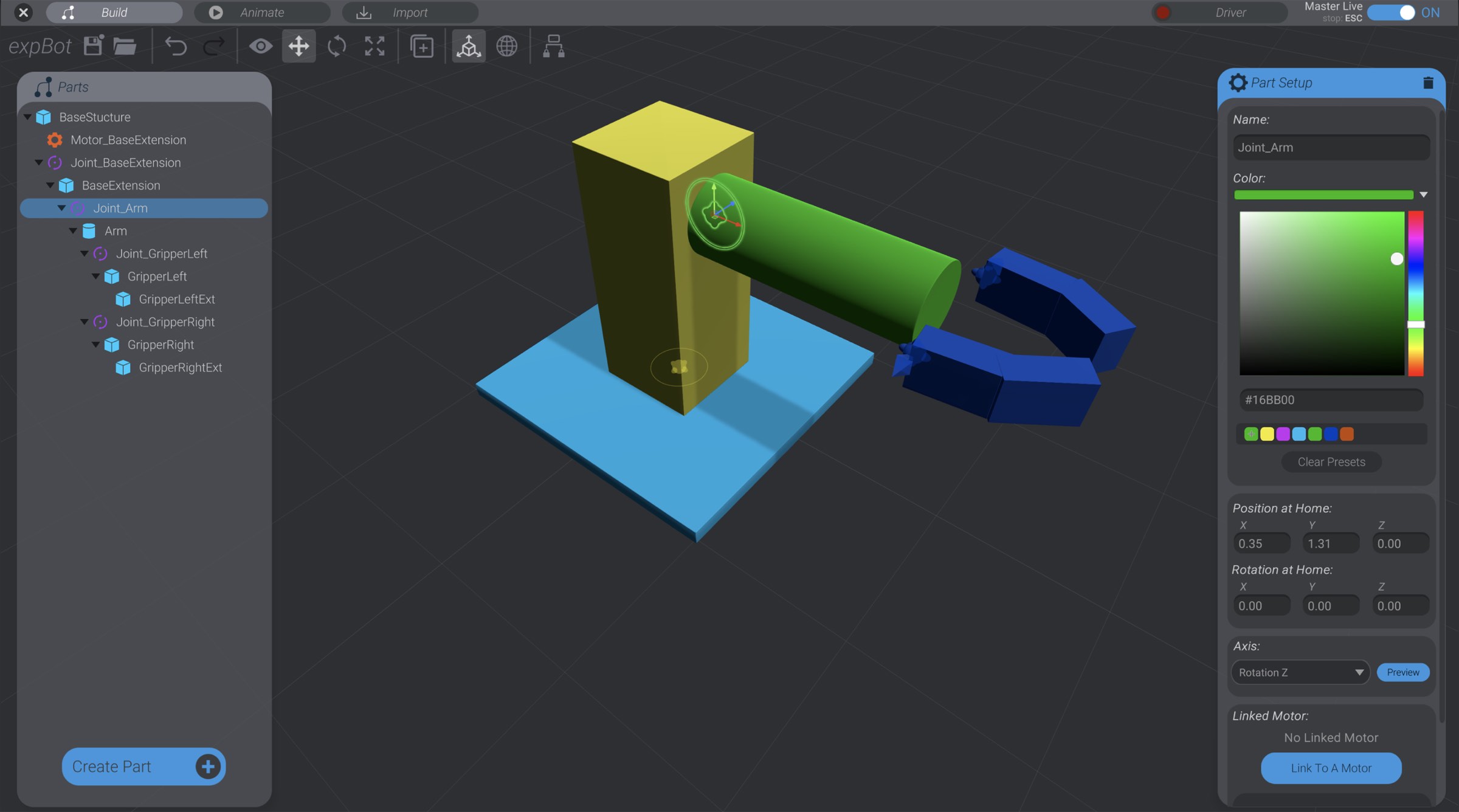The width and height of the screenshot is (1459, 812).
Task: Open the Rotation Z axis dropdown
Action: tap(1300, 672)
